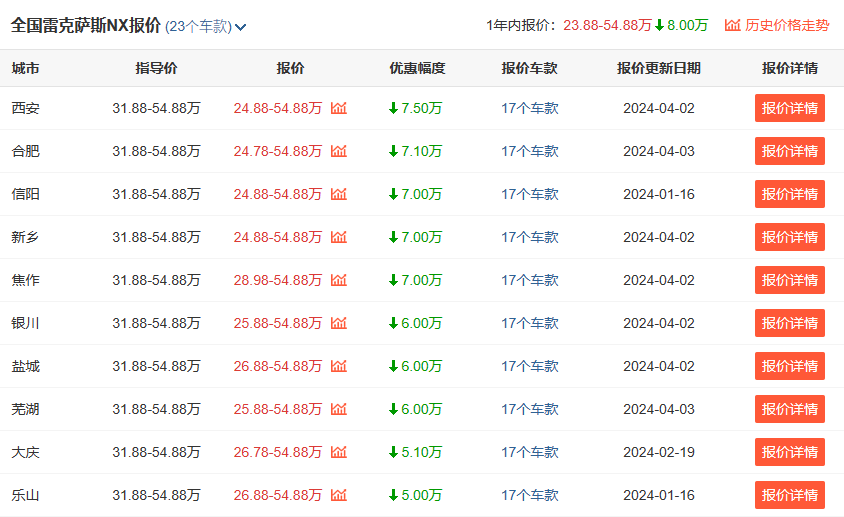Viewport: 844px width, 517px height.
Task: Click the 报价 column header
Action: (290, 68)
